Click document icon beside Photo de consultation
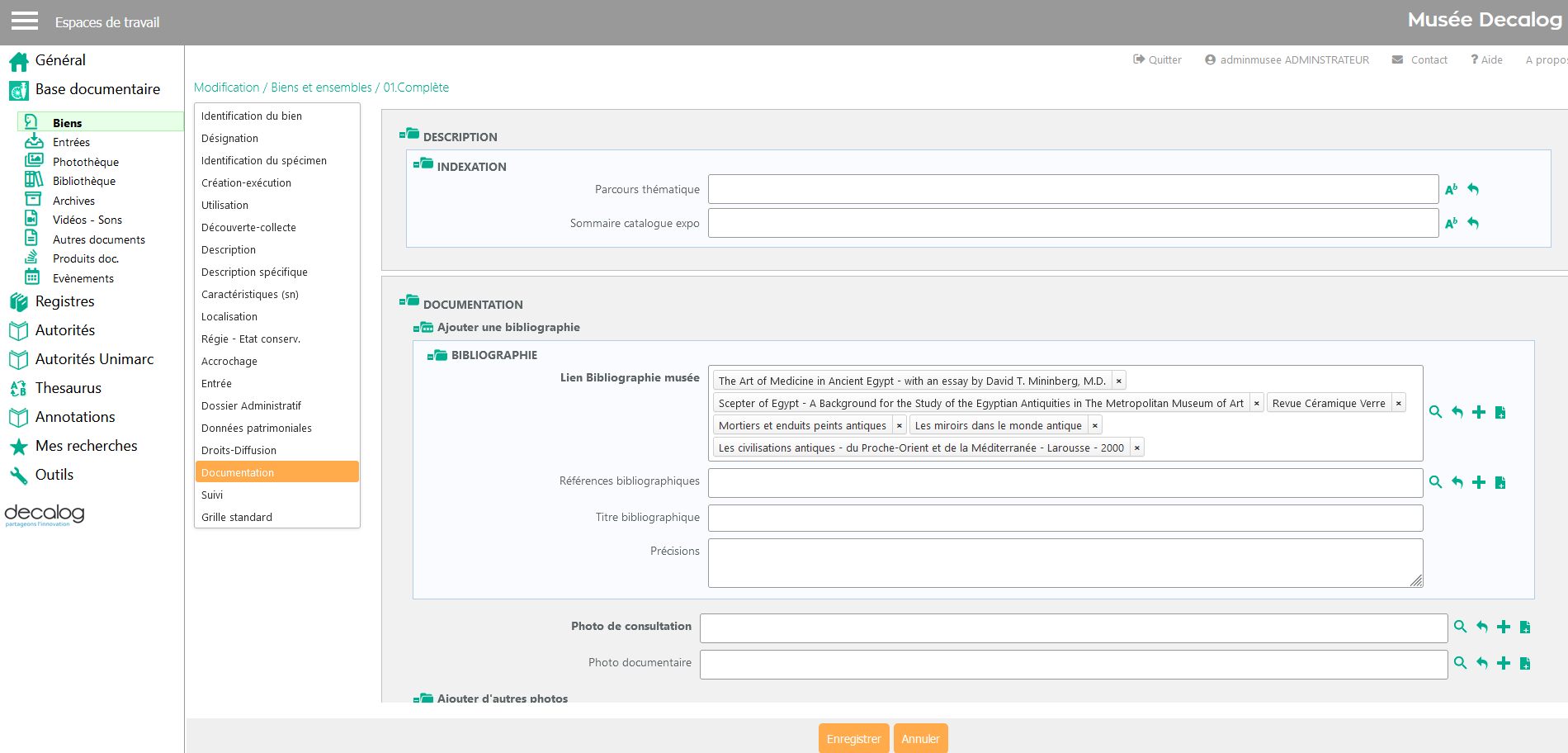 [x=1525, y=627]
